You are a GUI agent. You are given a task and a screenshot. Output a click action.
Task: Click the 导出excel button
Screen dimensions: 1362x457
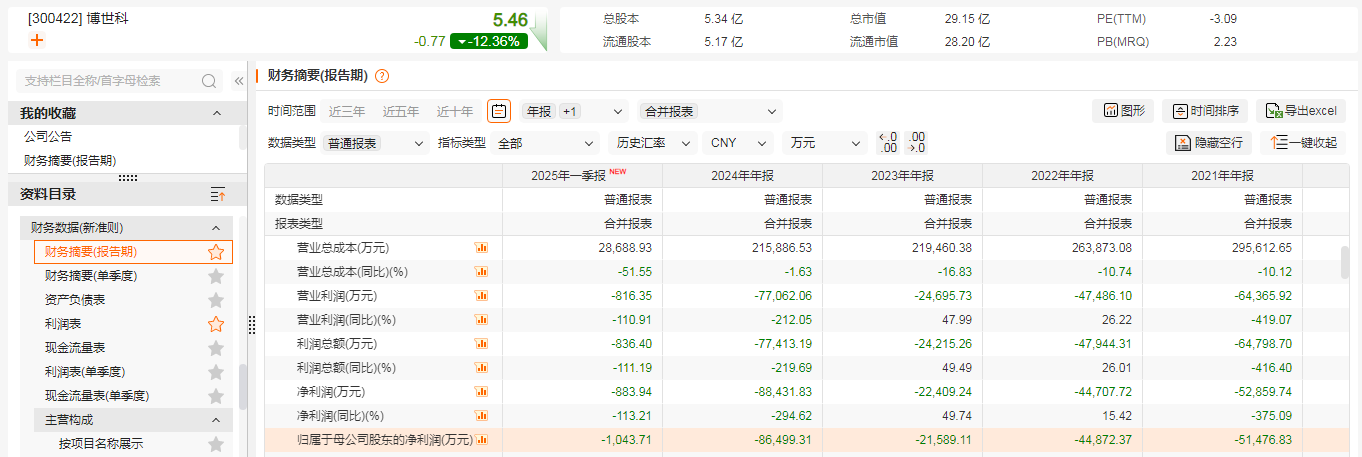tap(1300, 111)
